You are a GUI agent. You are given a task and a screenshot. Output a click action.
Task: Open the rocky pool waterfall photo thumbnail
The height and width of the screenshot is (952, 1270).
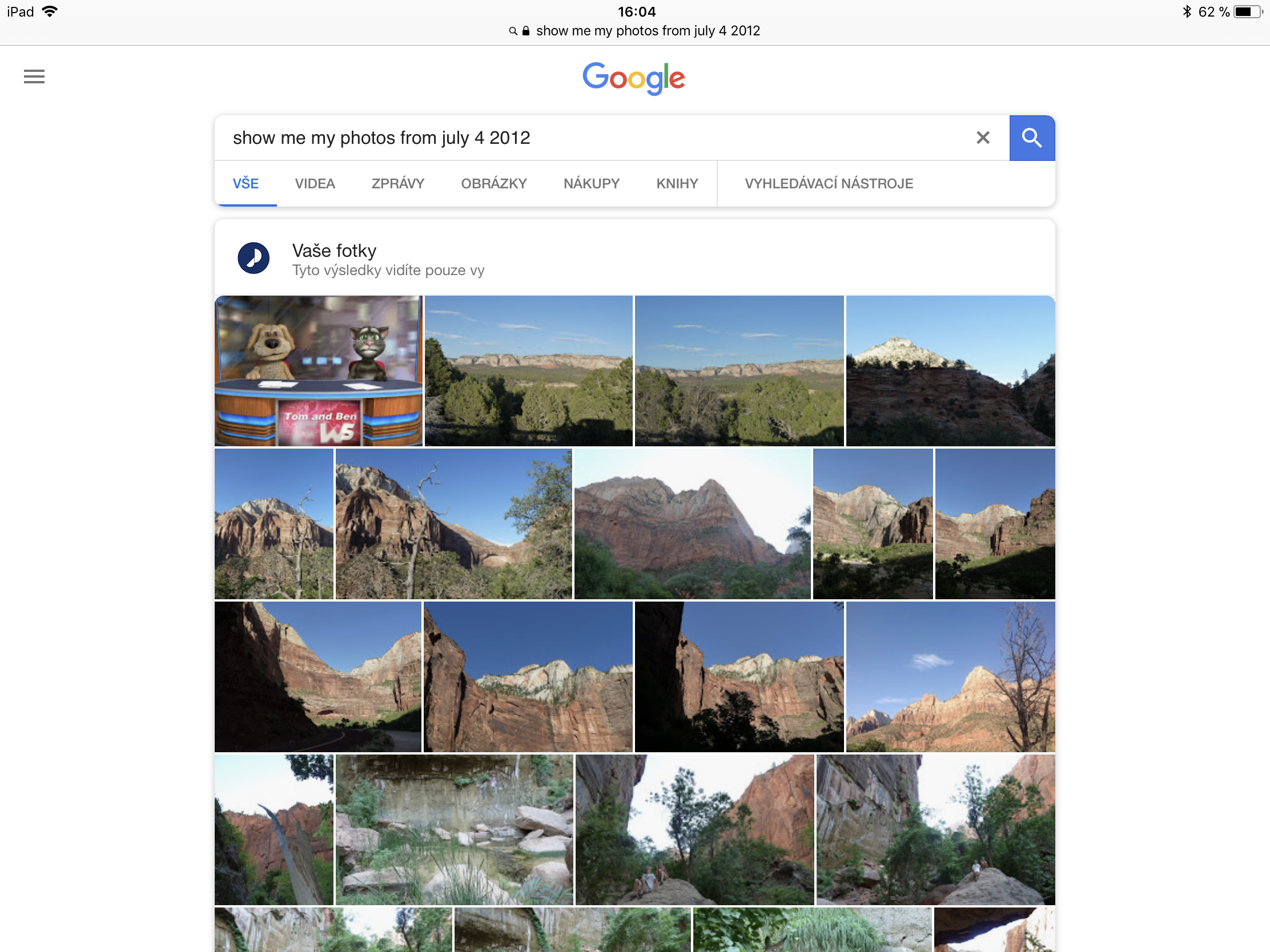(x=454, y=829)
